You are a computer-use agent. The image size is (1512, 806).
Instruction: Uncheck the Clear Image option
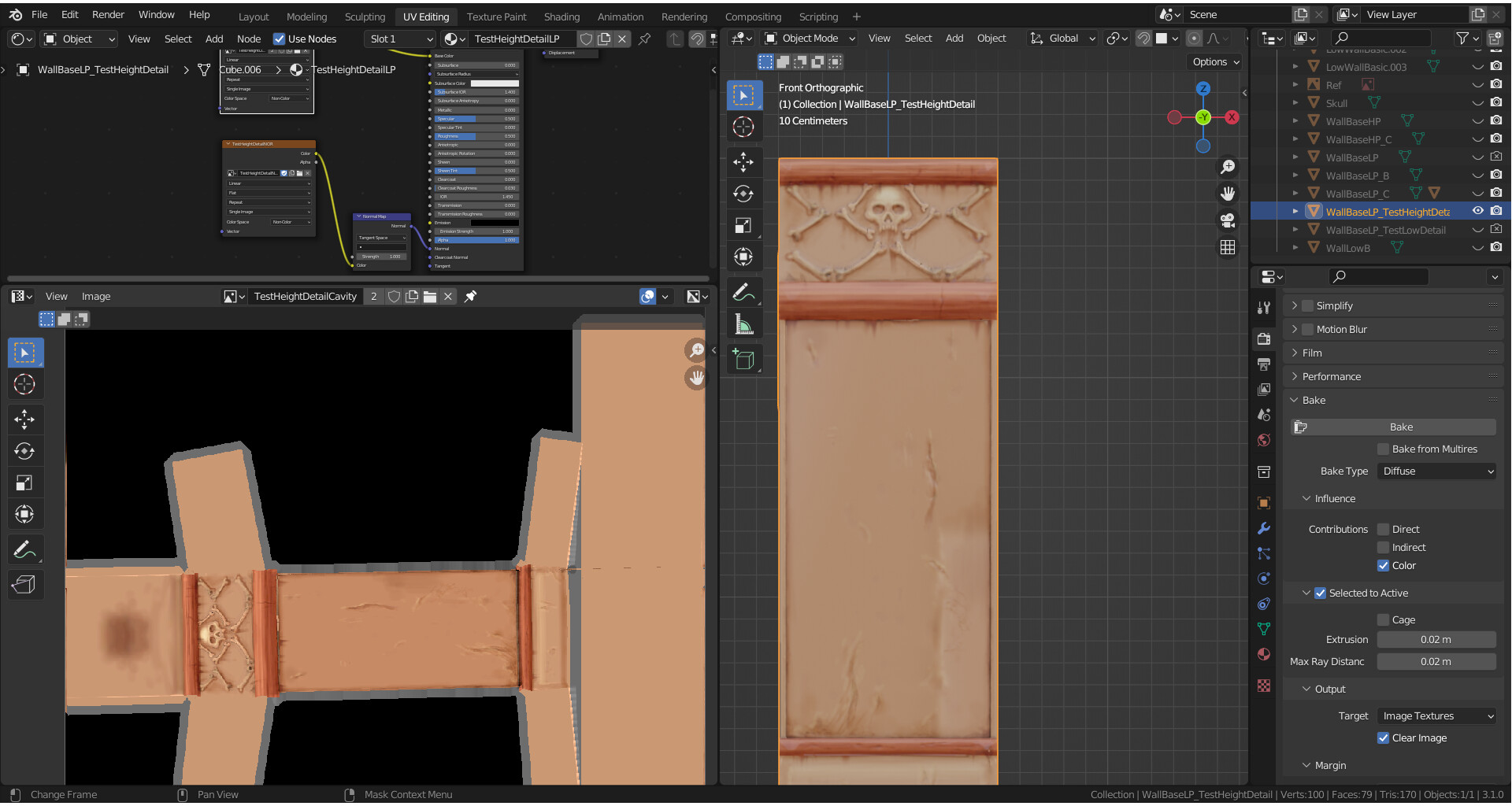1384,738
